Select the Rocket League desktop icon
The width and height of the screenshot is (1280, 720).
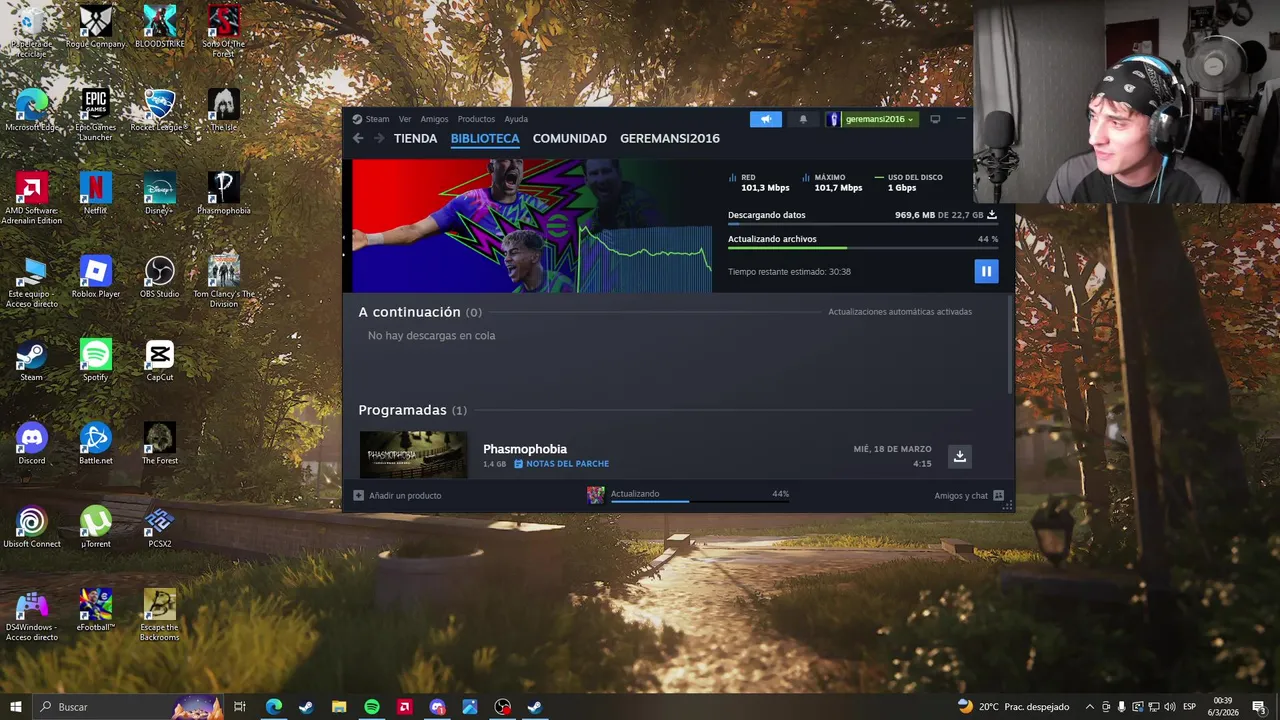pyautogui.click(x=159, y=110)
